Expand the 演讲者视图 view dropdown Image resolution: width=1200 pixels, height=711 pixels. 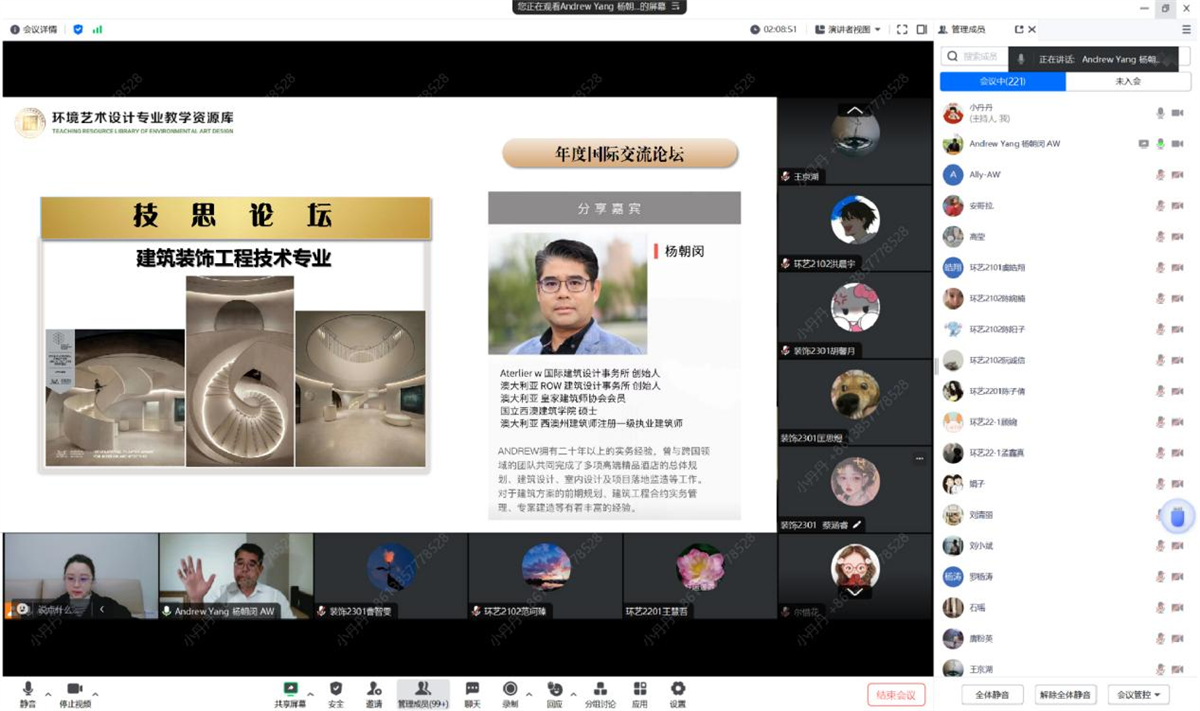coord(848,30)
